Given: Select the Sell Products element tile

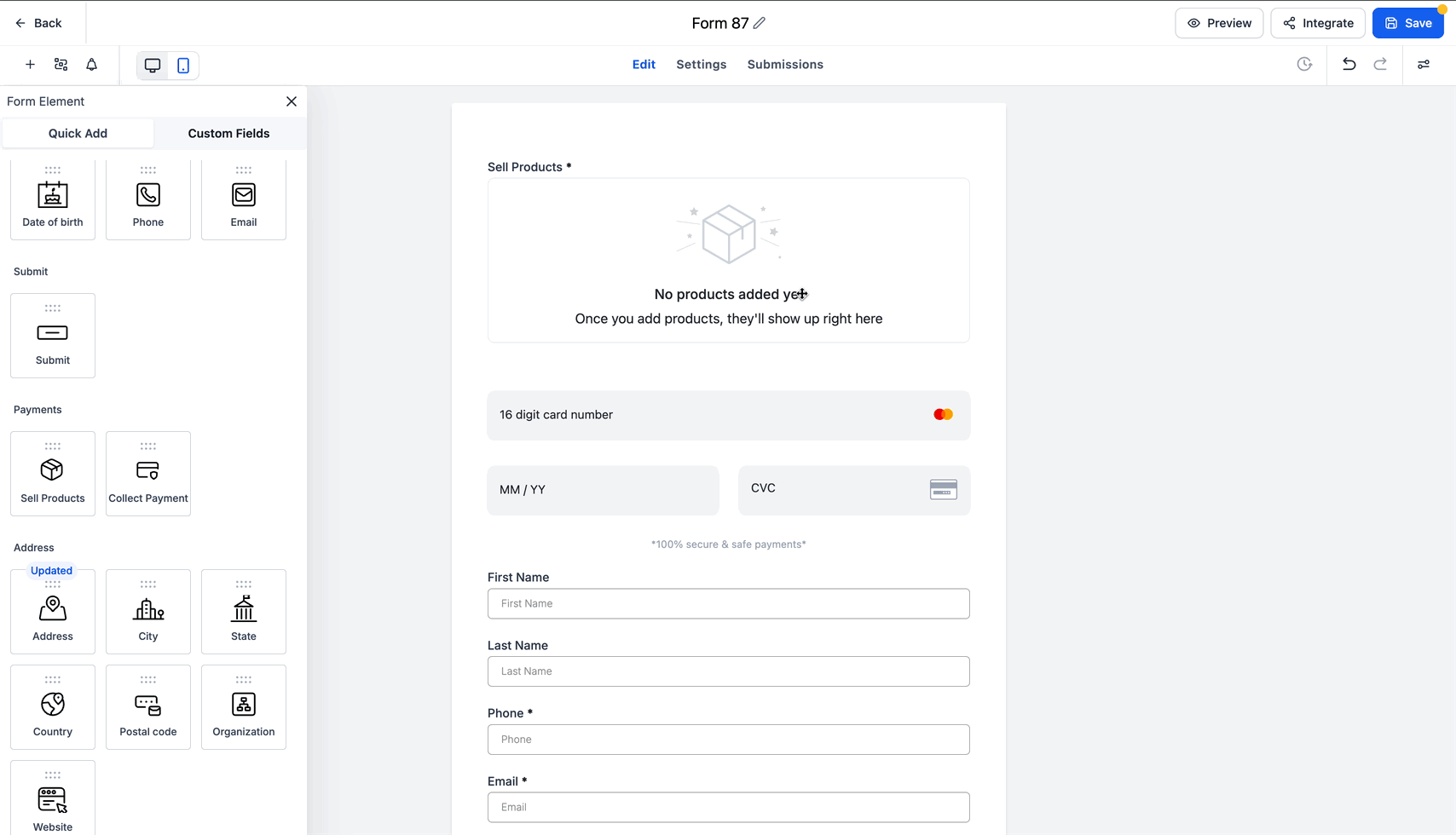Looking at the screenshot, I should [53, 474].
